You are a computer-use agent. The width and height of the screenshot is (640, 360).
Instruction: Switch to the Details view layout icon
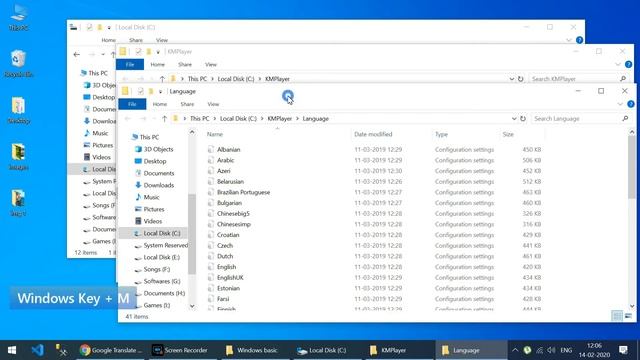pos(617,316)
